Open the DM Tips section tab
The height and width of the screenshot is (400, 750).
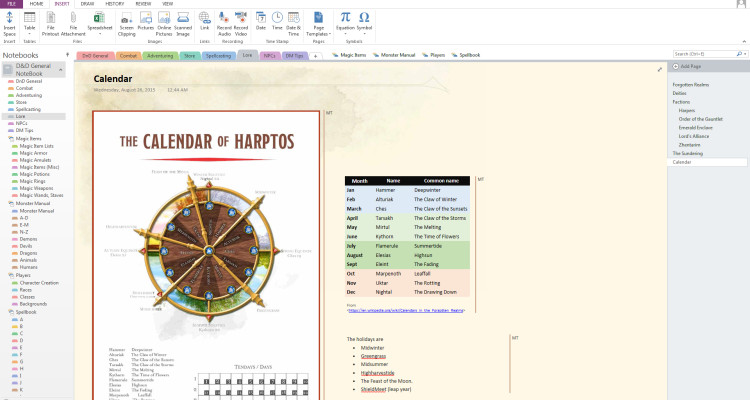[x=294, y=56]
